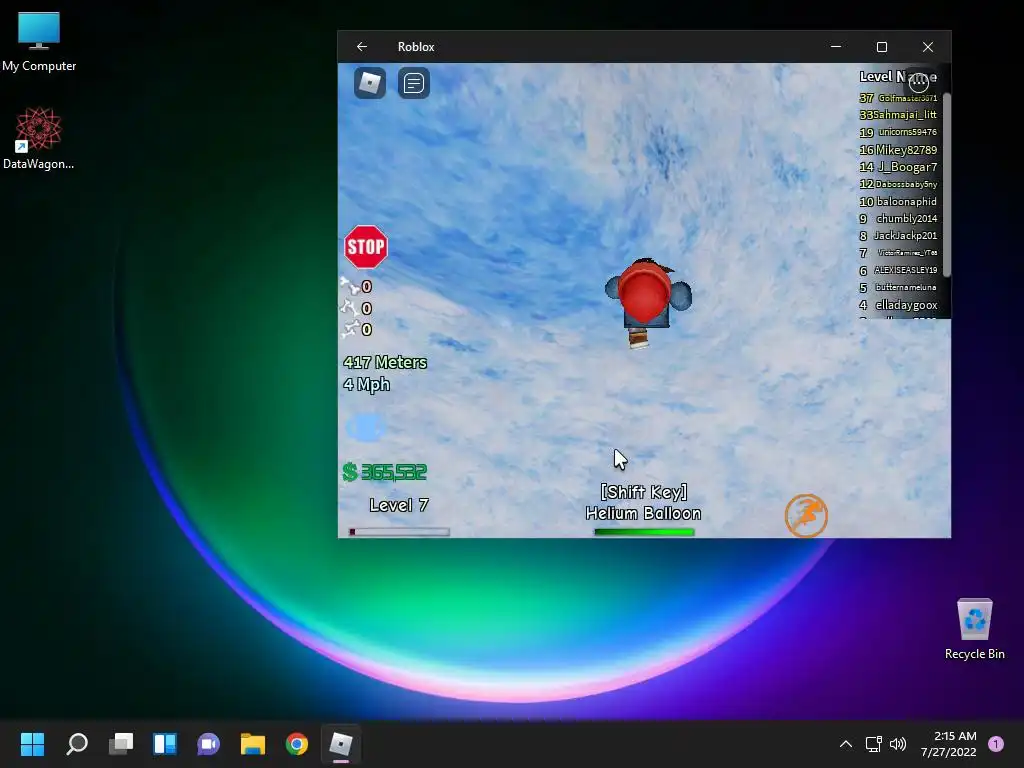Click the Roblox taskbar icon

coord(340,743)
